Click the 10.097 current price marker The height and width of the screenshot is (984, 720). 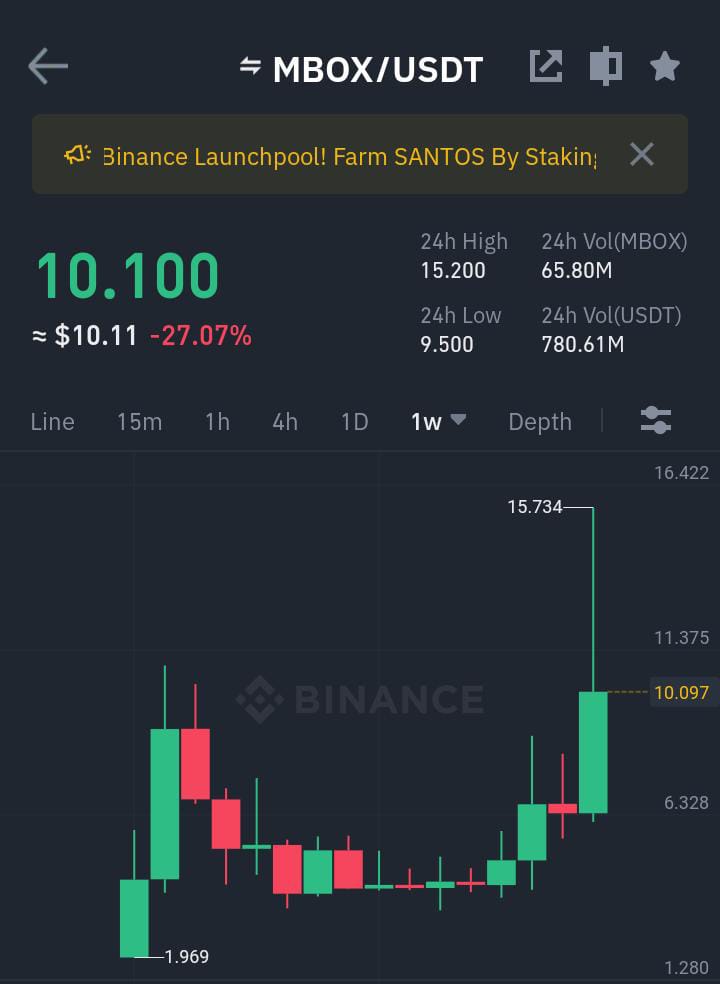(682, 692)
